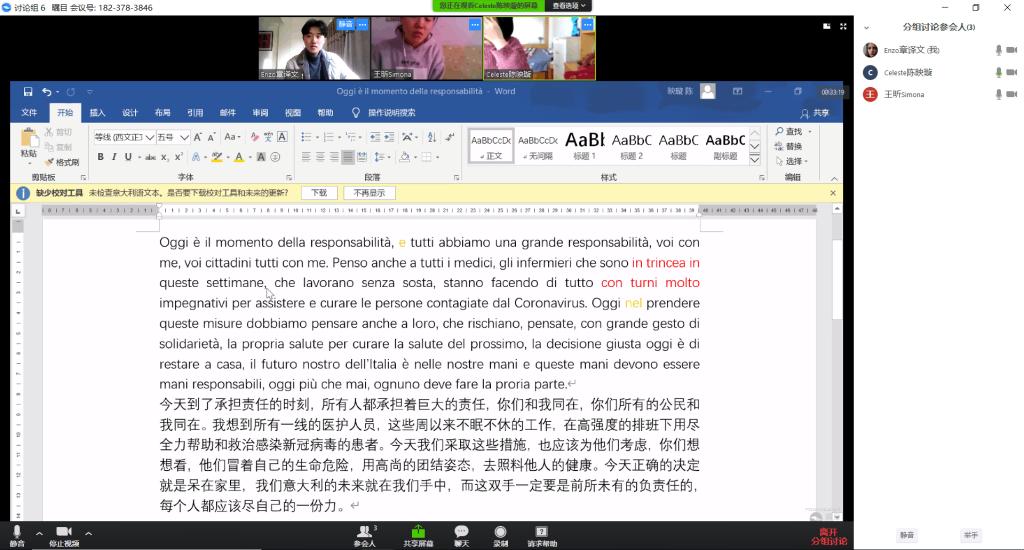Open the font name dropdown

(x=150, y=137)
